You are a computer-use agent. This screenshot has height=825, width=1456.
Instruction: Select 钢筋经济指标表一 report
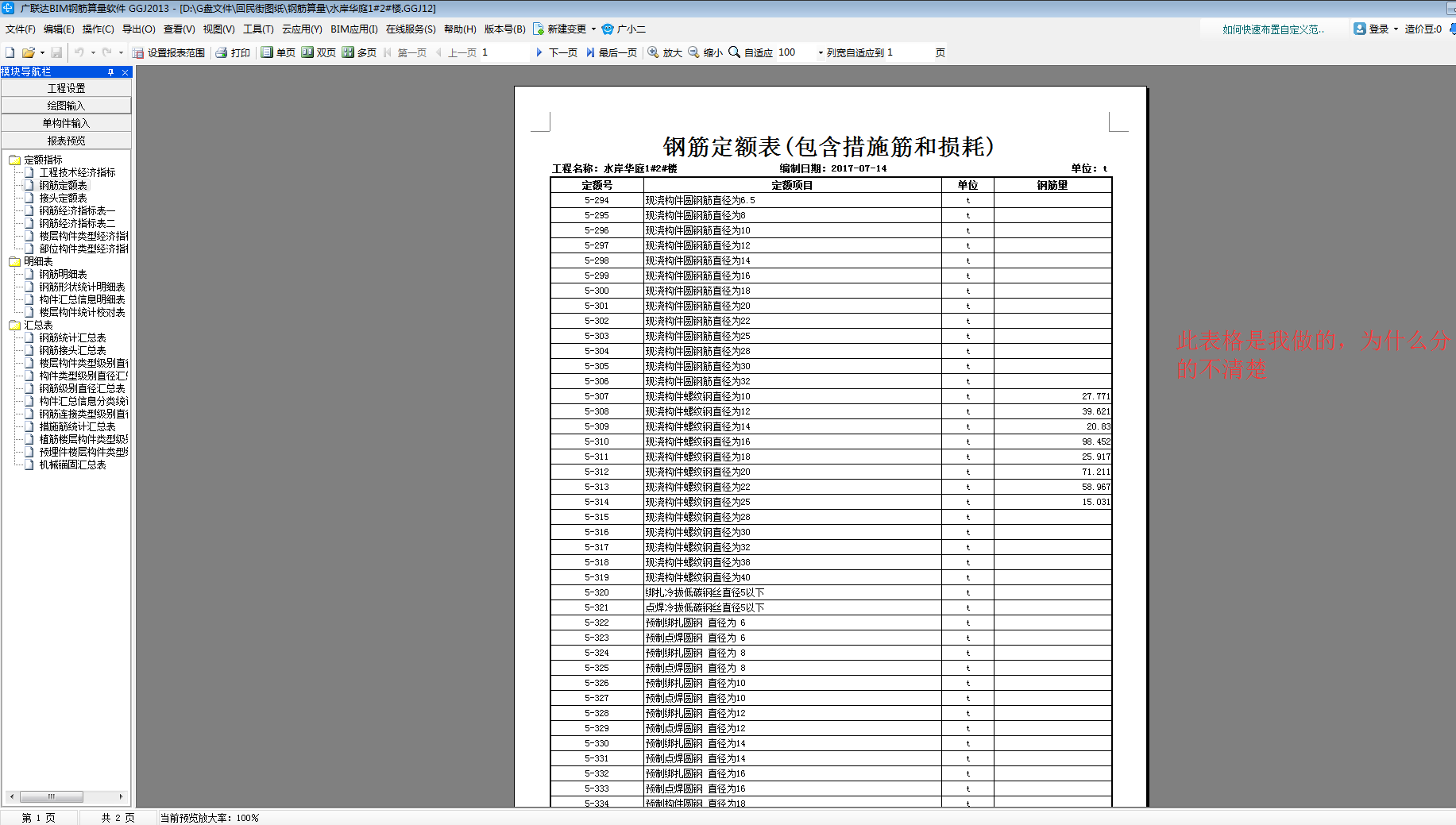78,211
